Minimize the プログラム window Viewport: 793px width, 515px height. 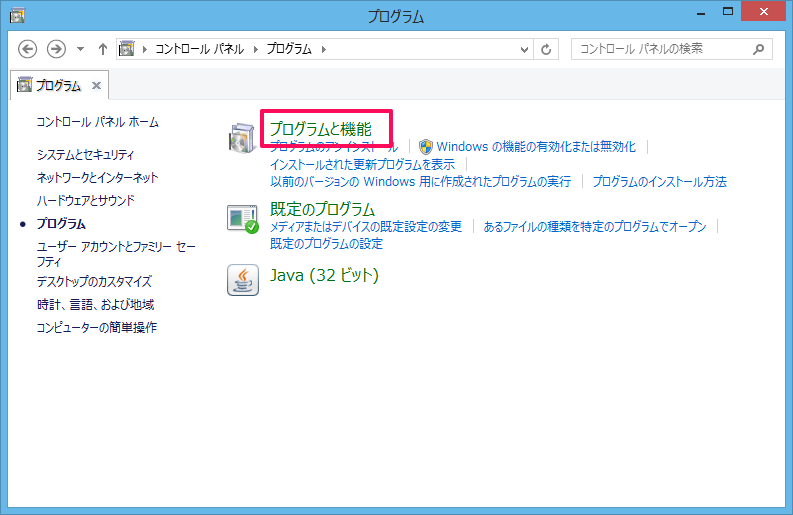(x=701, y=14)
